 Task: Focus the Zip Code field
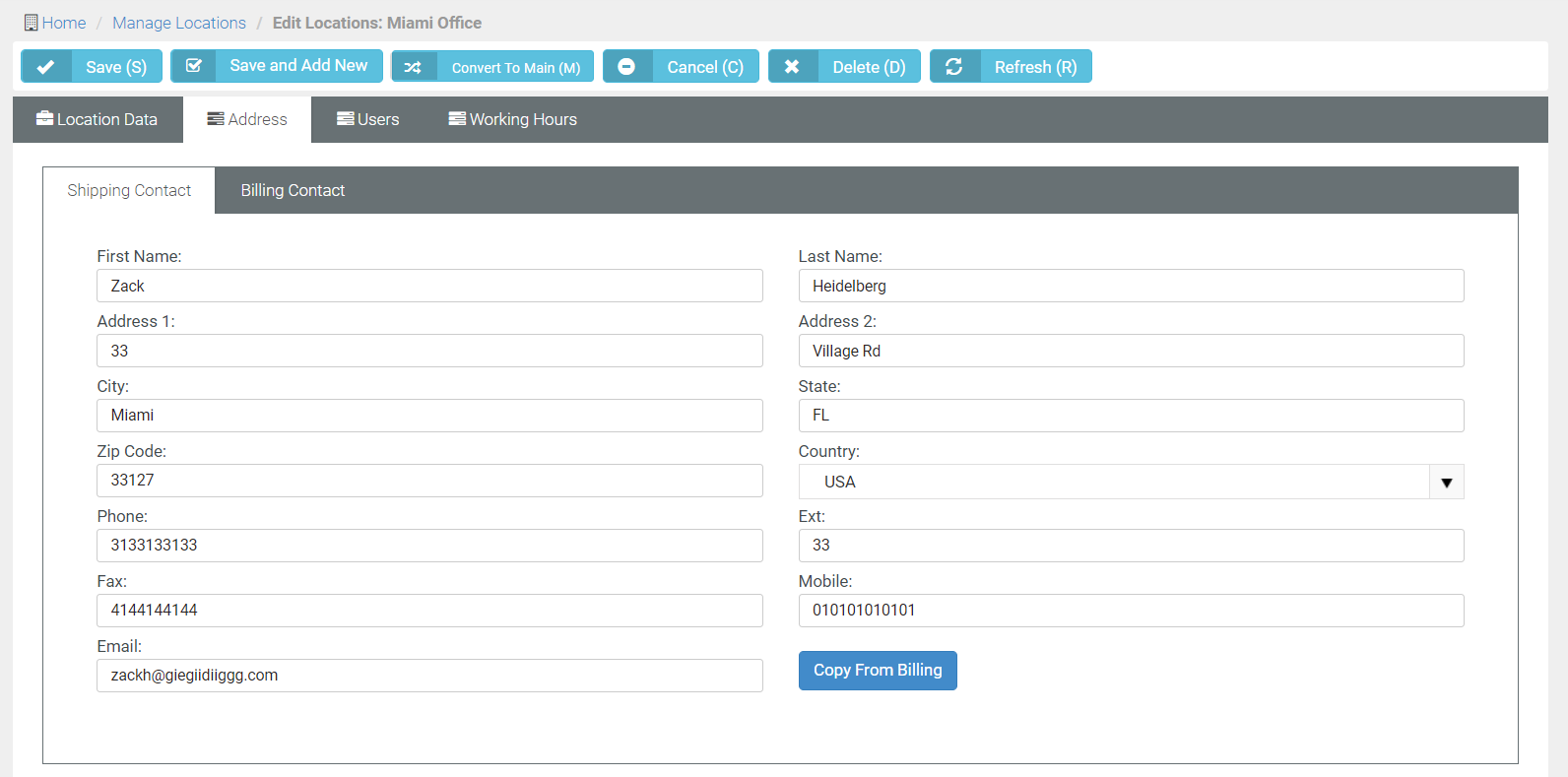click(429, 481)
